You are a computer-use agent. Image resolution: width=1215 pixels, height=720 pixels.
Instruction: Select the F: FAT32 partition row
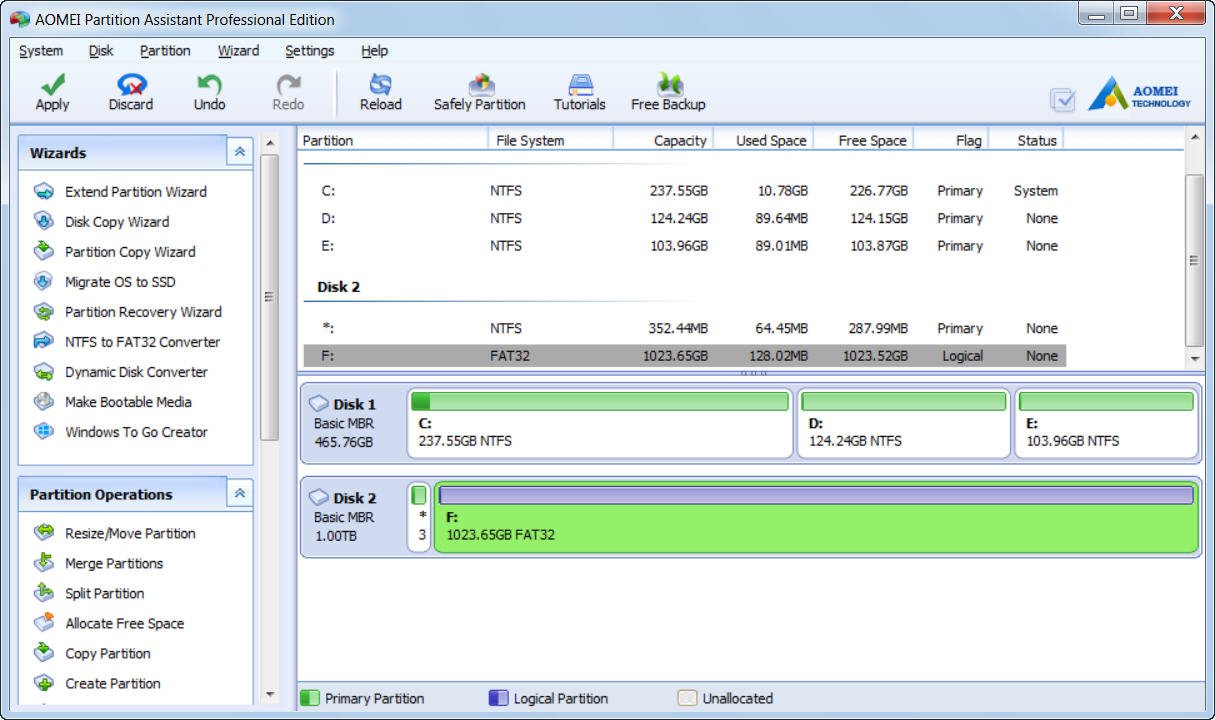[x=684, y=356]
